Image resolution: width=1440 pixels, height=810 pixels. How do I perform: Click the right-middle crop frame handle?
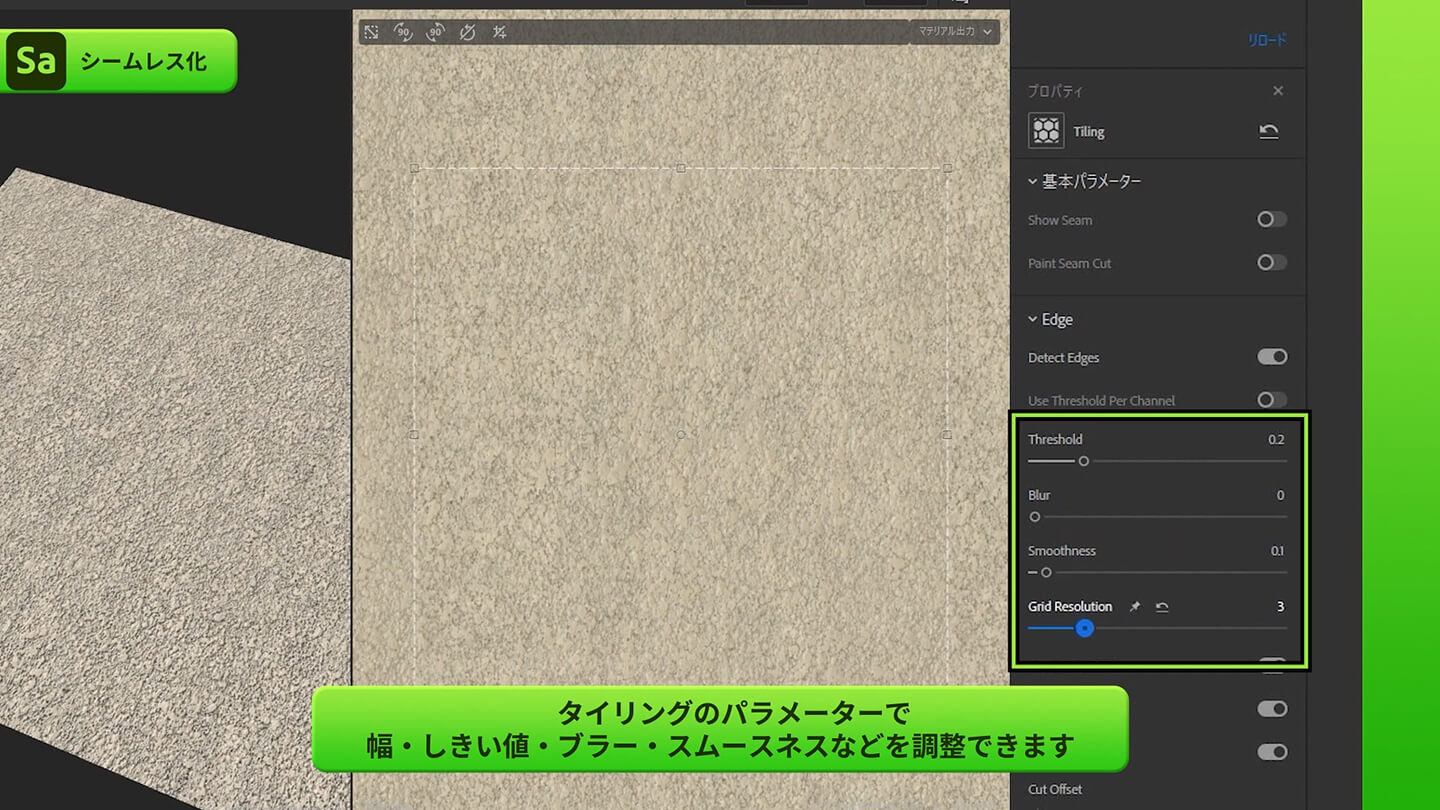[947, 435]
